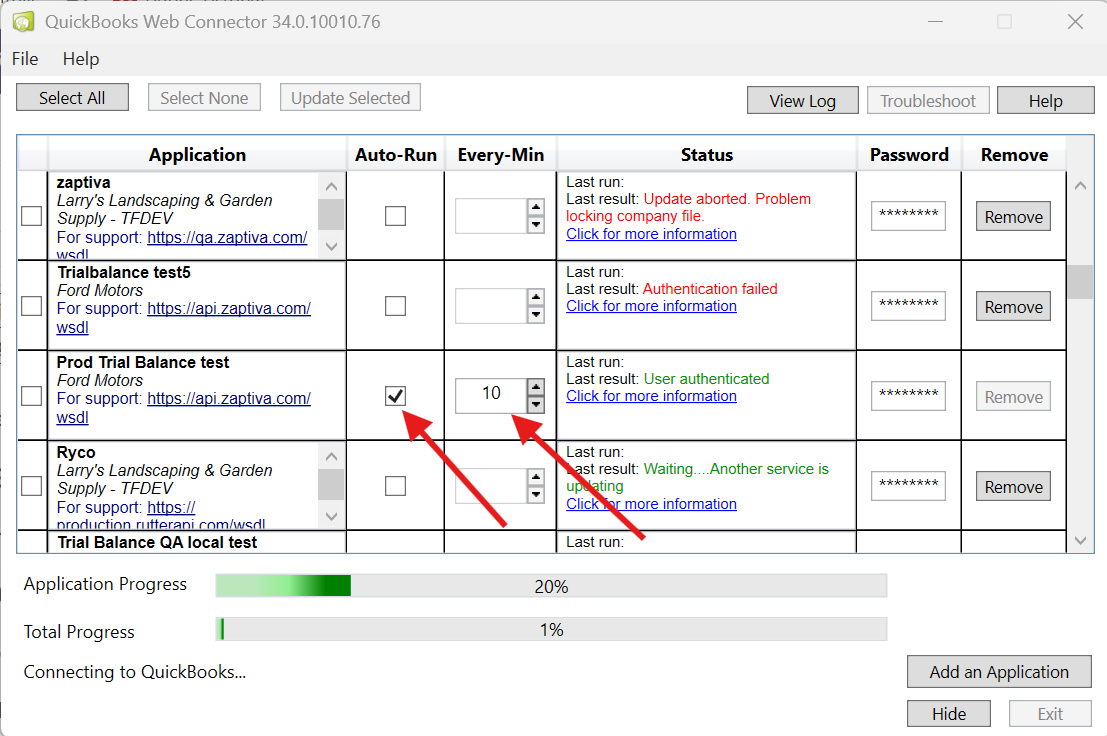1107x736 pixels.
Task: Select the Trialbalance test5 row checkbox
Action: (x=32, y=306)
